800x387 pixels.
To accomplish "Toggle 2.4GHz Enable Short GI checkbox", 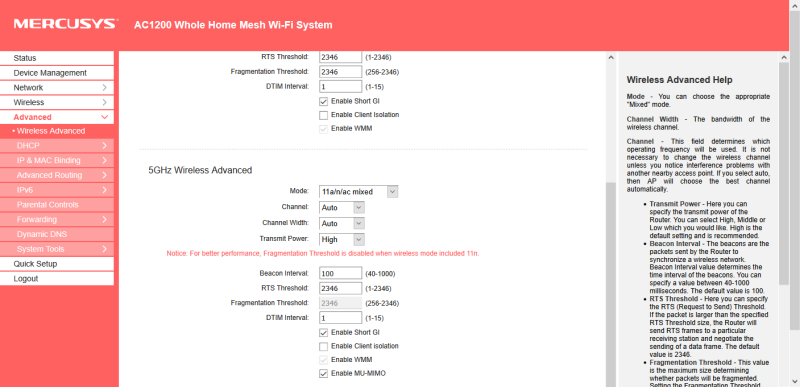I will 323,101.
